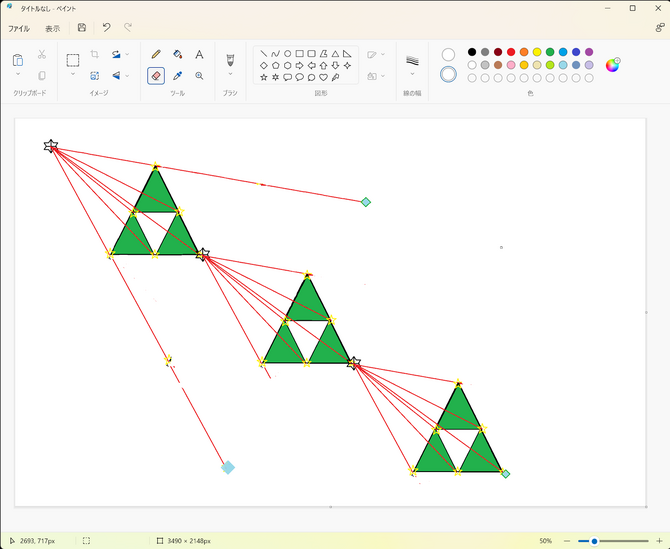
Task: Expand the brushes dropdown arrow
Action: 230,74
